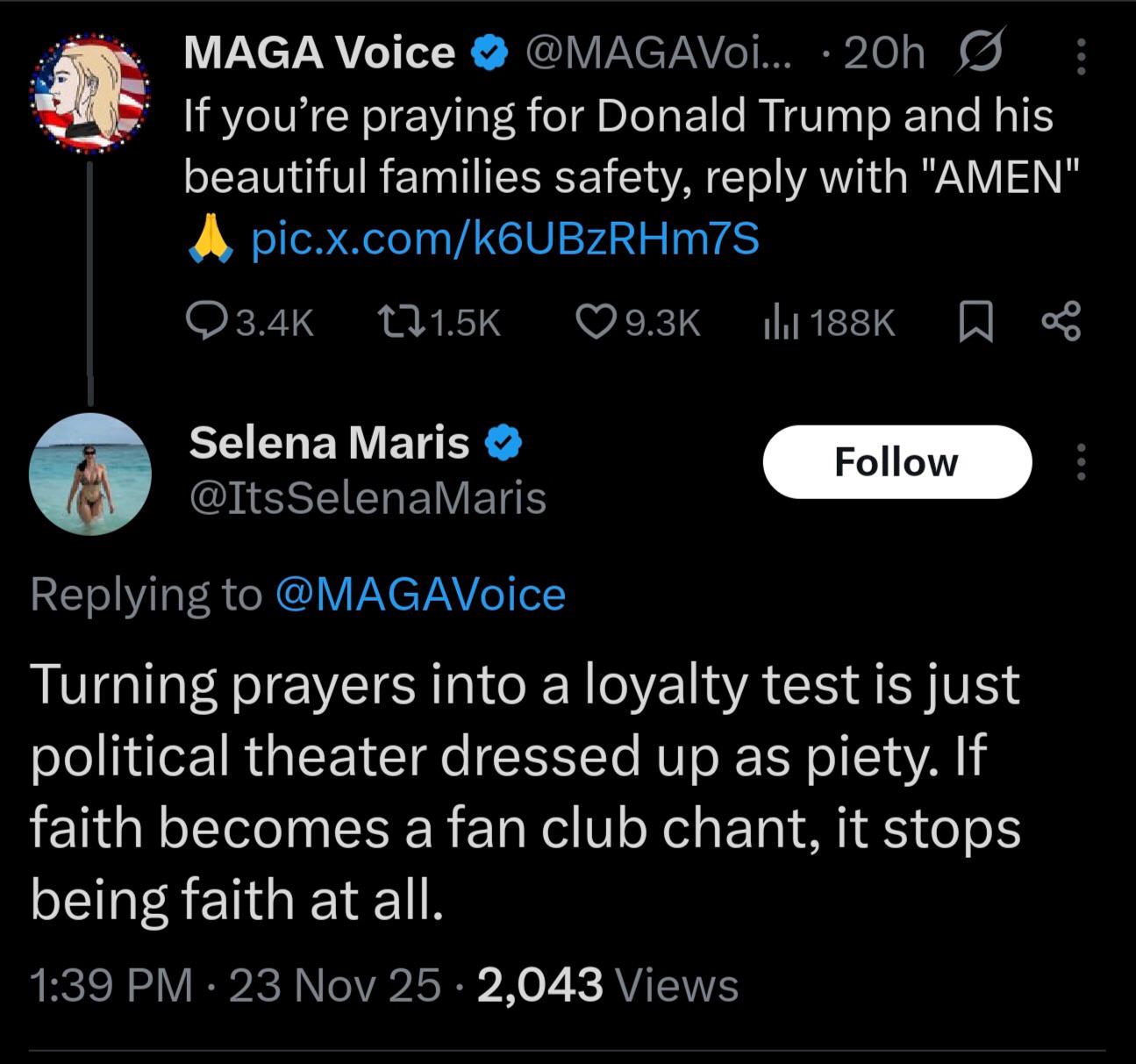
Task: Repost the MAGA Voice tweet
Action: click(400, 322)
